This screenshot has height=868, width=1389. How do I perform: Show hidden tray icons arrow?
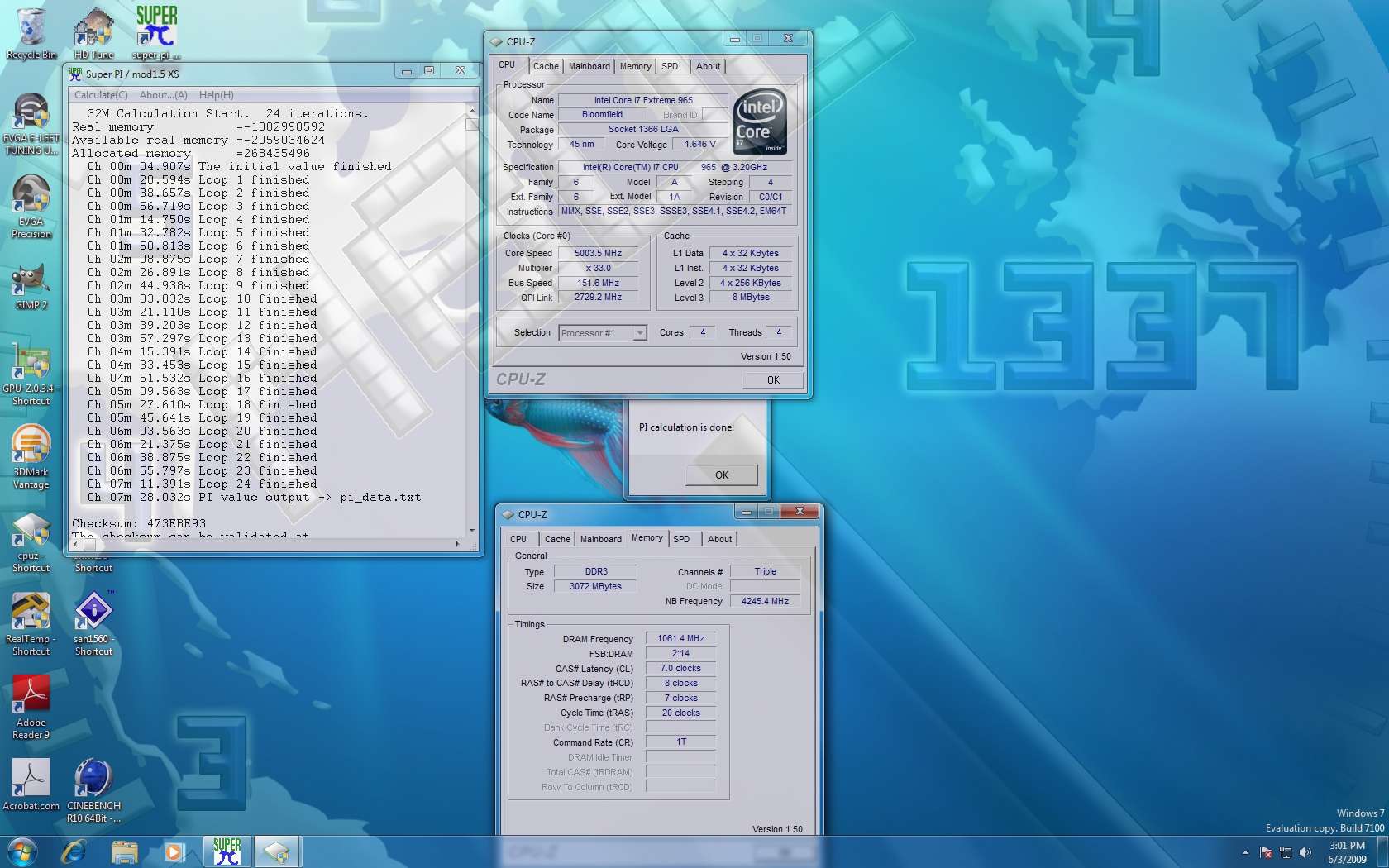coord(1245,852)
